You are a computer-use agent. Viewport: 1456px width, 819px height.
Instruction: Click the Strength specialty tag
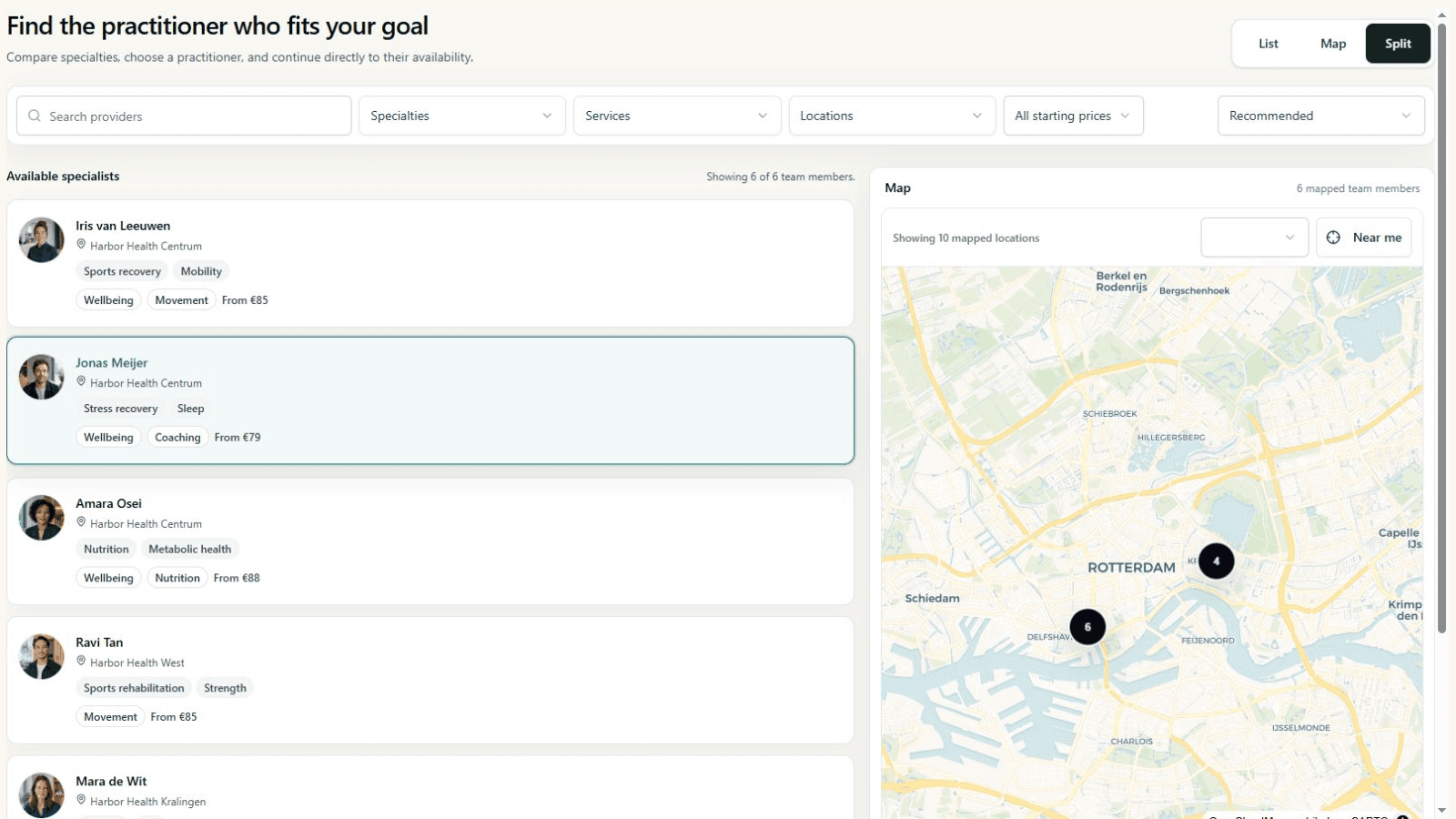click(225, 688)
